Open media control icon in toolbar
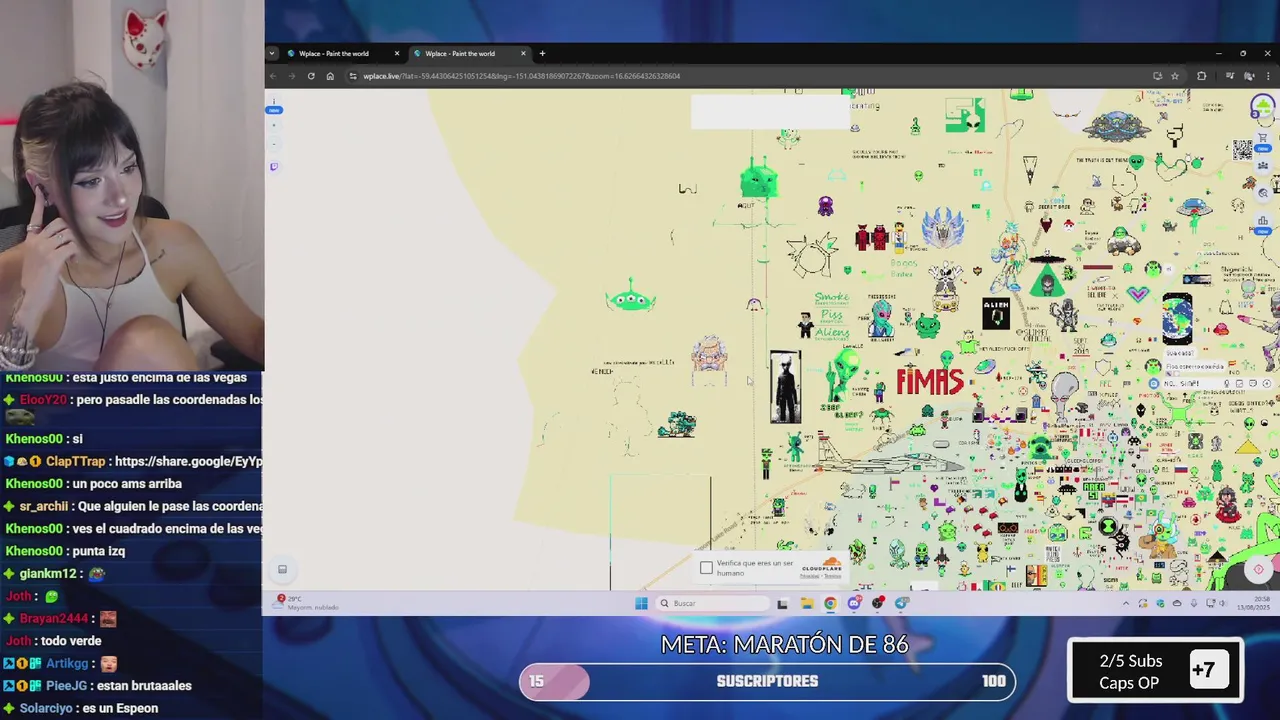The width and height of the screenshot is (1280, 720). coord(1230,76)
